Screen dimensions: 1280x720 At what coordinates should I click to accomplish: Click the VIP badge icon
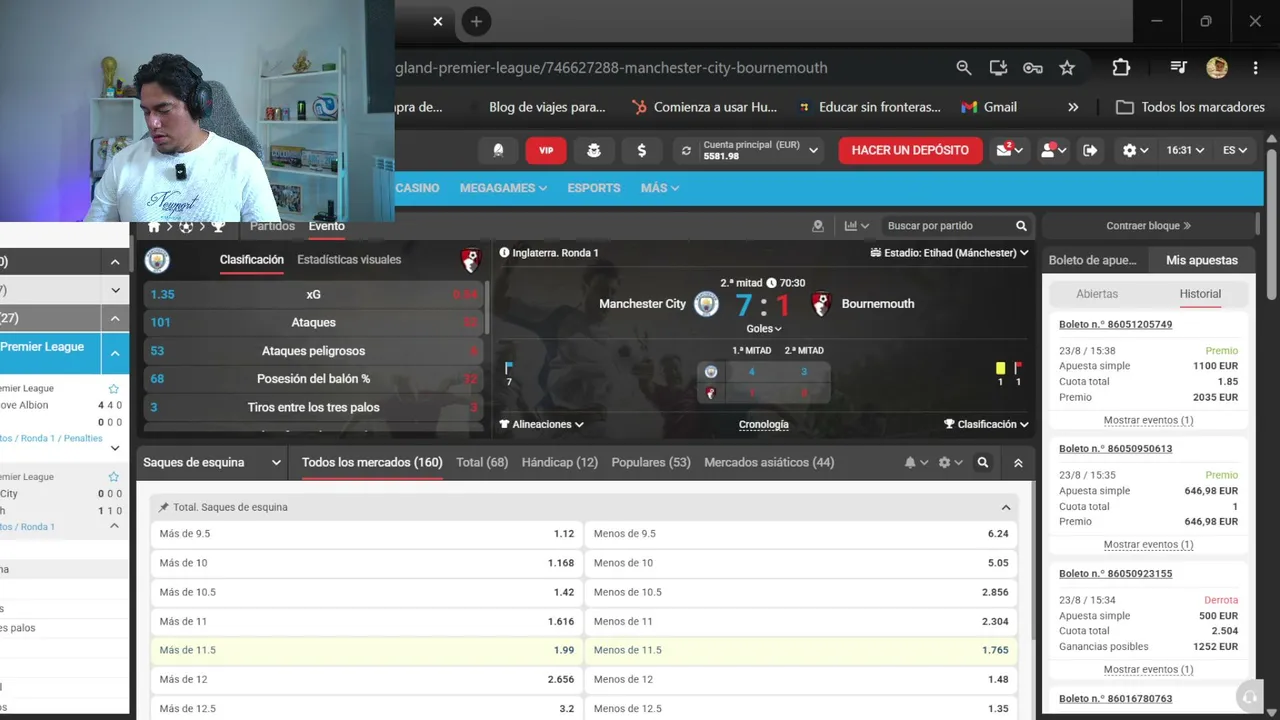coord(546,150)
